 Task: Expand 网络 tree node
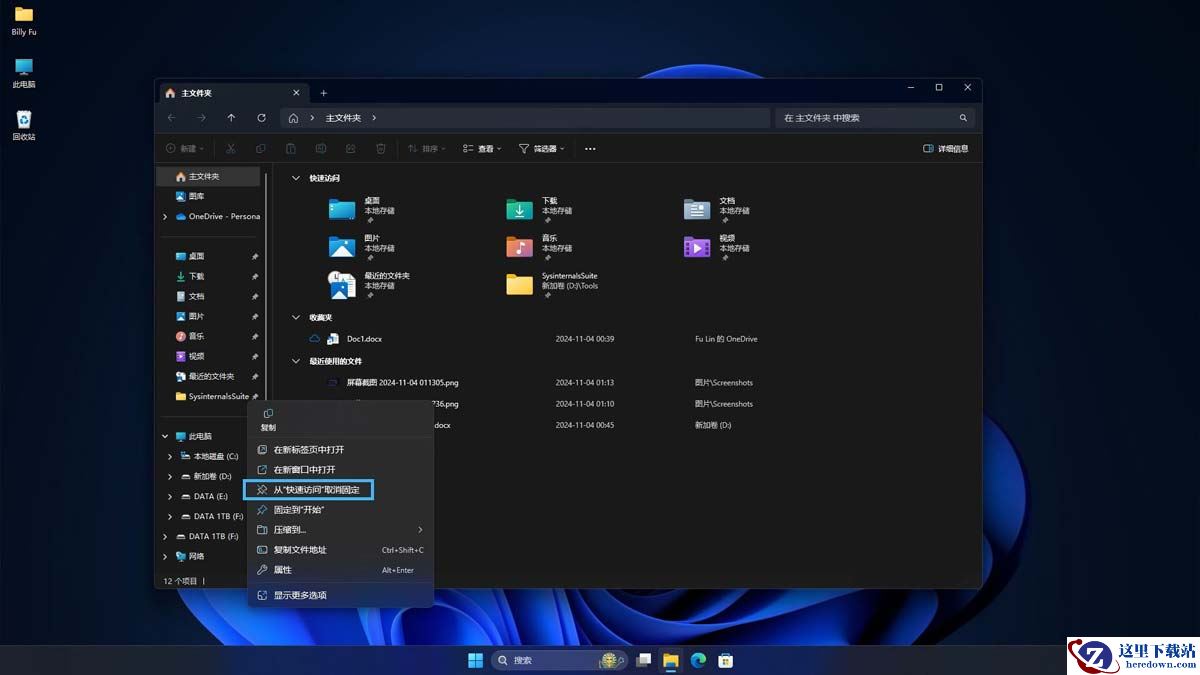pos(165,557)
